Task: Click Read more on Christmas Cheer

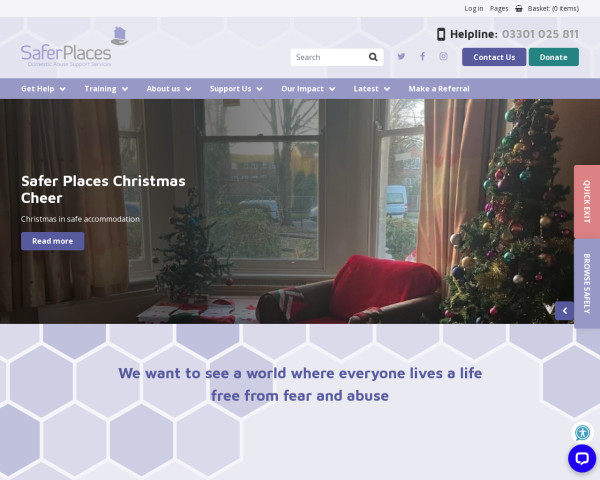Action: coord(52,241)
